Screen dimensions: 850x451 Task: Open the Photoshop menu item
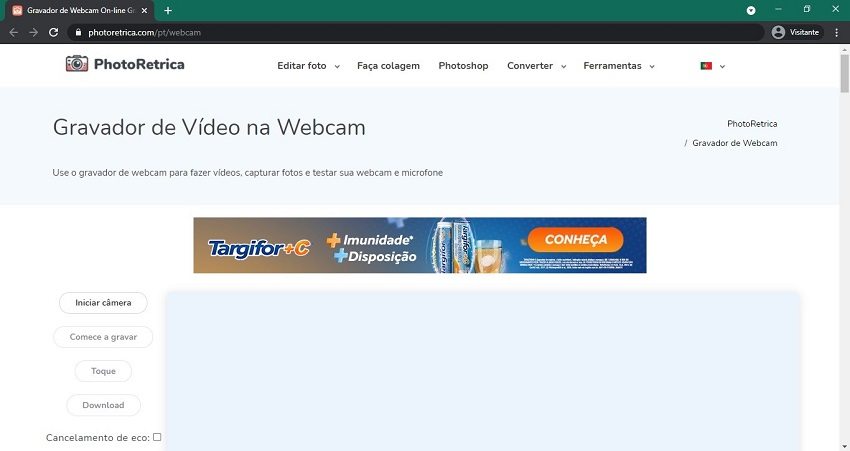(463, 66)
